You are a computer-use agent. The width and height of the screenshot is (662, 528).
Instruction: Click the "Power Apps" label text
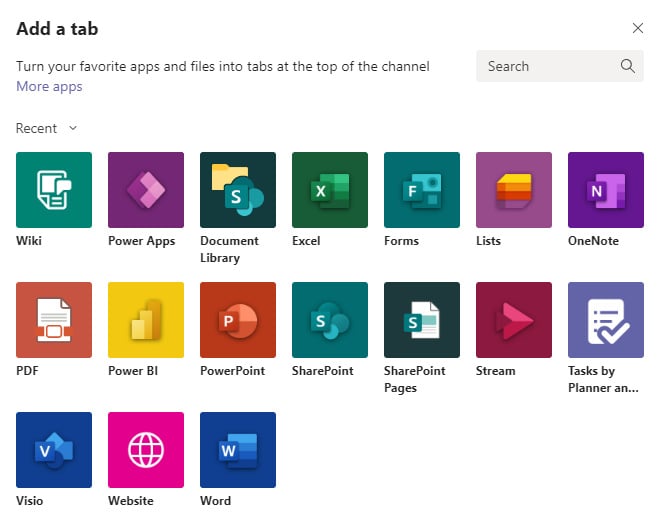click(141, 241)
